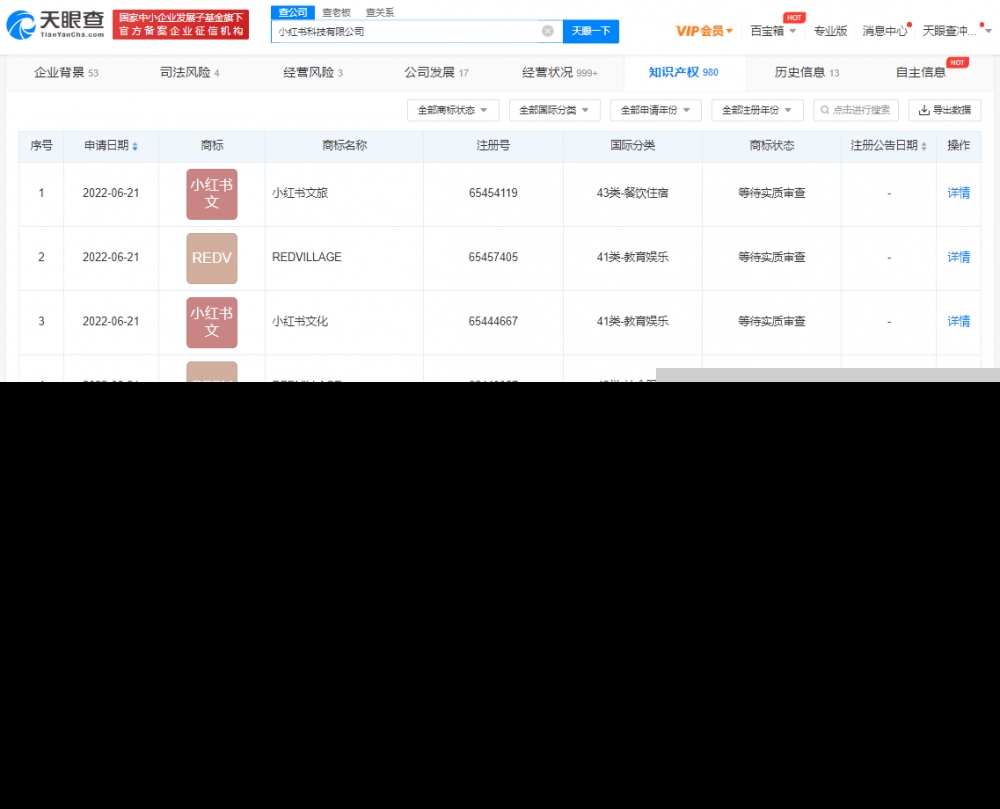Open the 小红书文旅 trademark thumbnail
Image resolution: width=1000 pixels, height=809 pixels.
pyautogui.click(x=212, y=194)
